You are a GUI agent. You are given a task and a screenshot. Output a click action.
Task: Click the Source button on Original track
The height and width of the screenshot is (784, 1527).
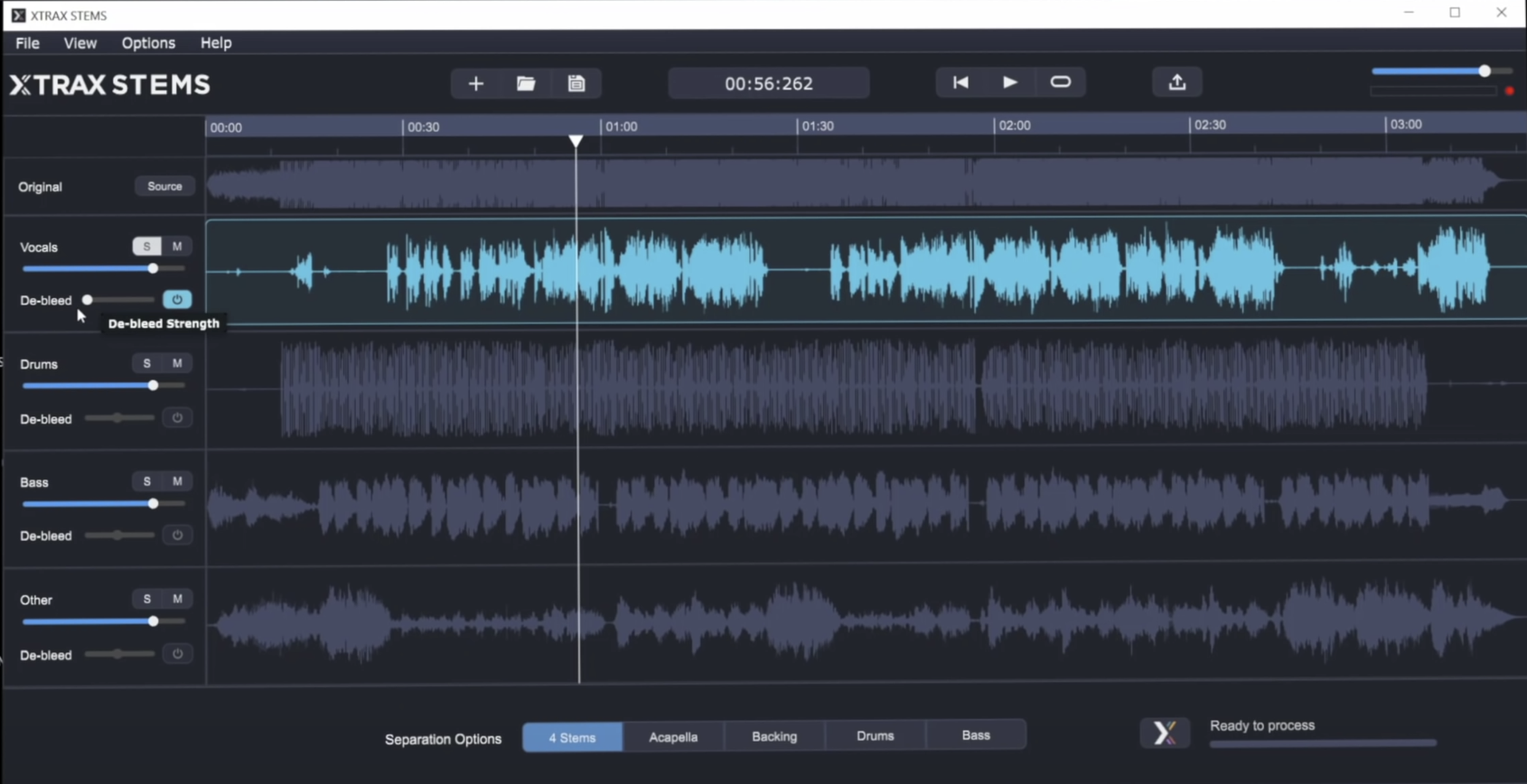coord(164,186)
